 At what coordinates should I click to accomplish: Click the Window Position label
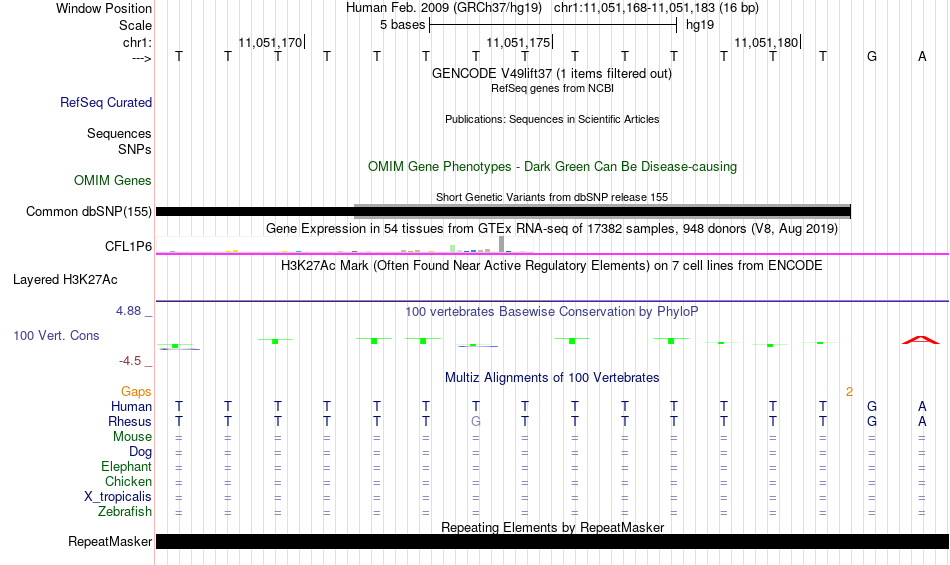pyautogui.click(x=104, y=8)
